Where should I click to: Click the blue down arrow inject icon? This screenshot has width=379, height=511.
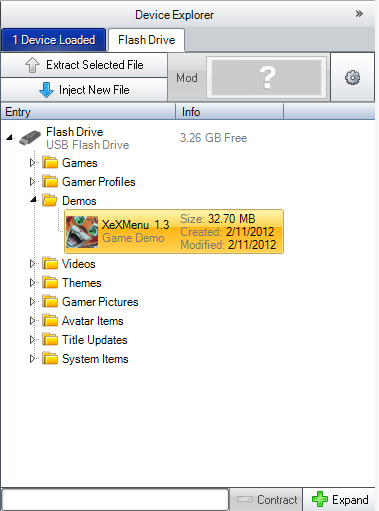(46, 90)
